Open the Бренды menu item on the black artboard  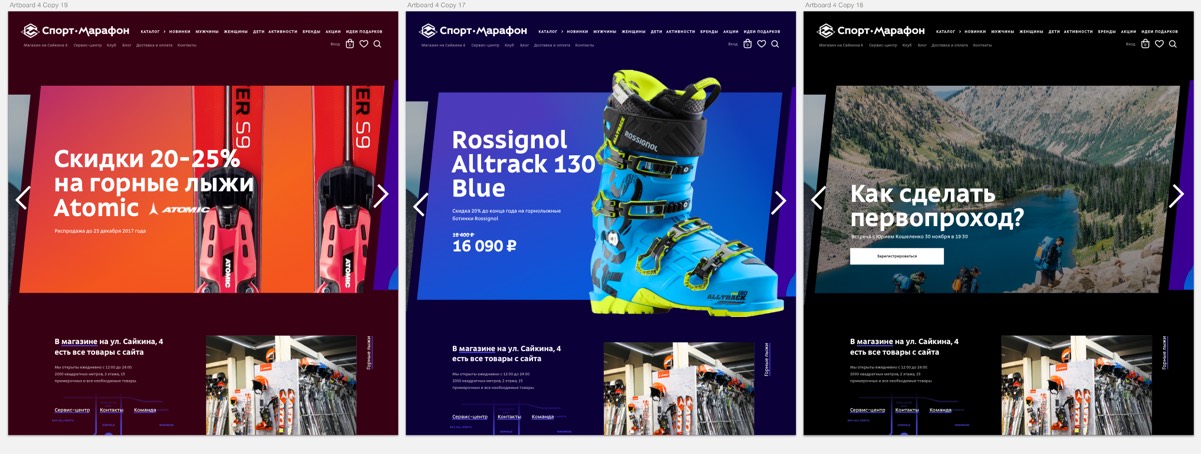pyautogui.click(x=1106, y=32)
